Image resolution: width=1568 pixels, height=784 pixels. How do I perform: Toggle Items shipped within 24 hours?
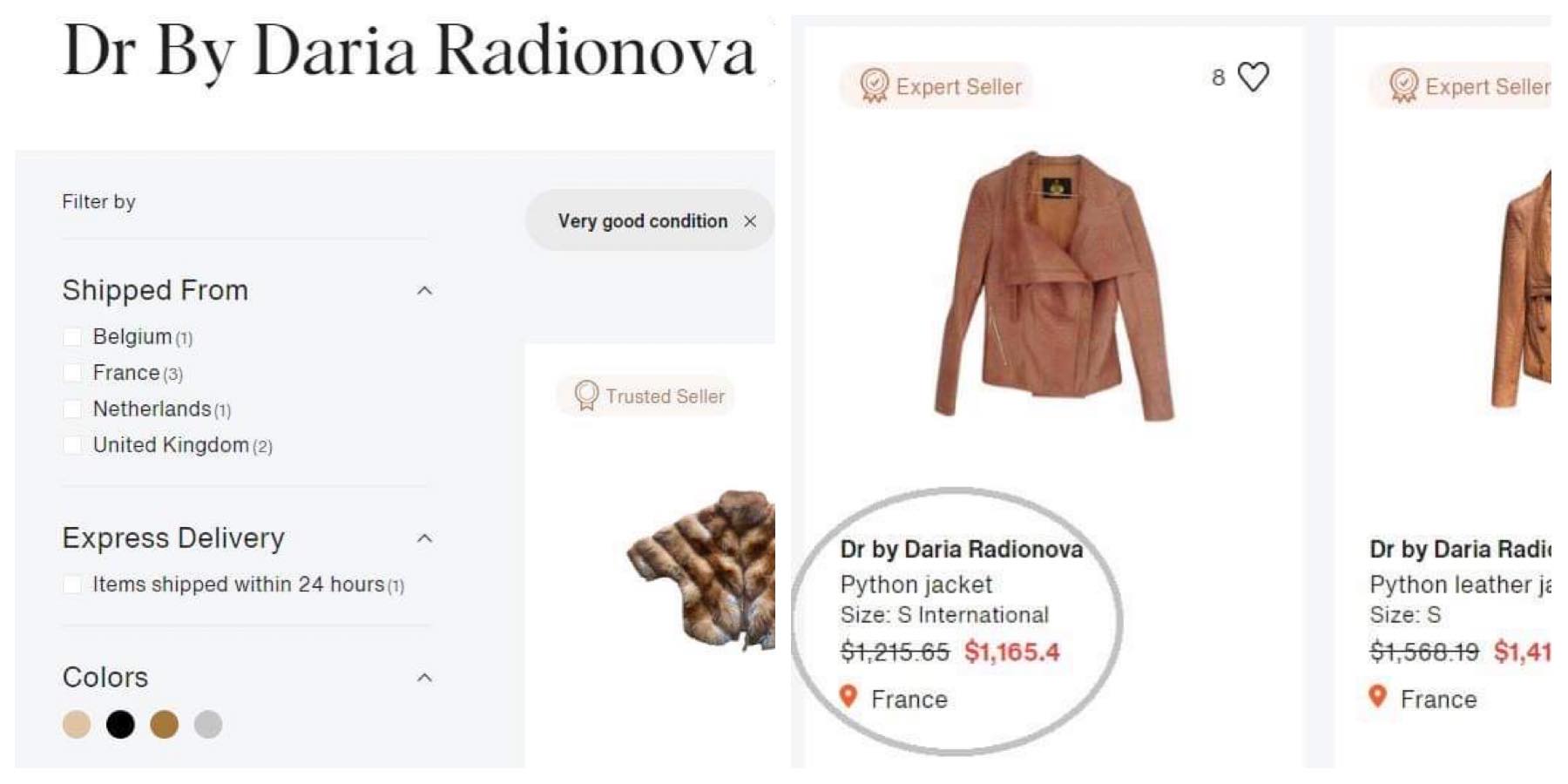pyautogui.click(x=73, y=585)
